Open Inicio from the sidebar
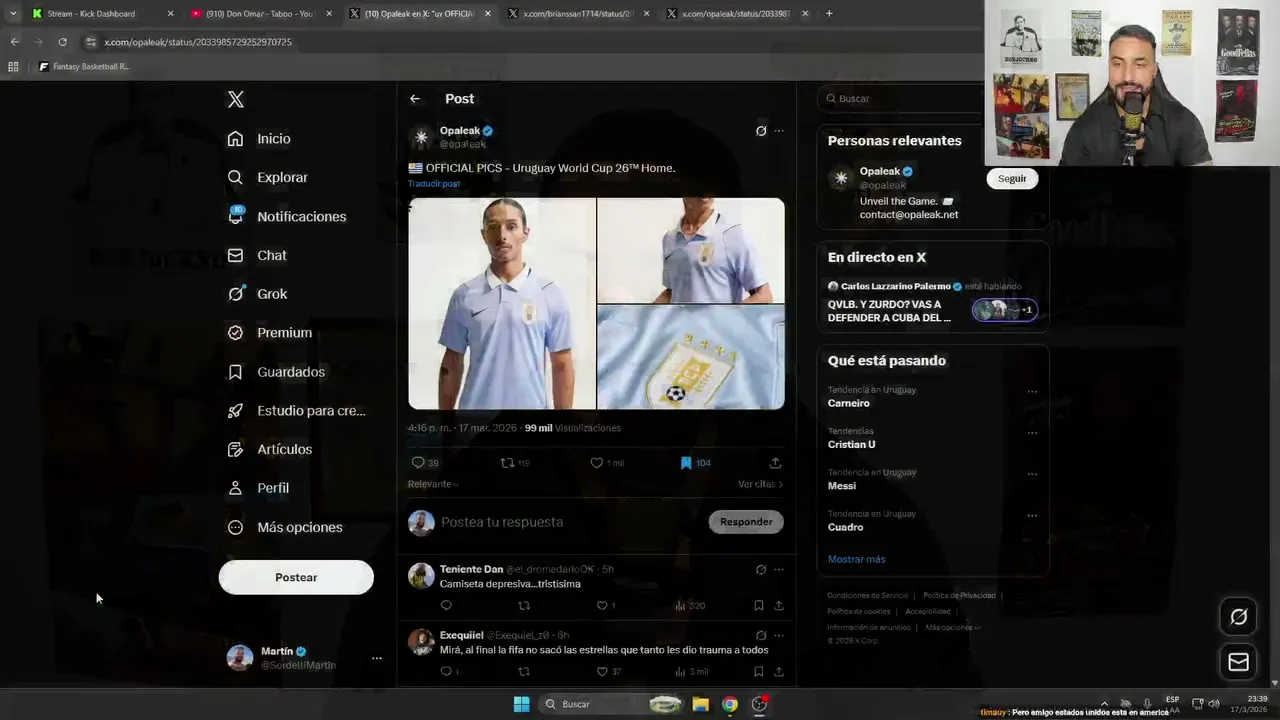Screen dimensions: 1280x720 (260, 139)
